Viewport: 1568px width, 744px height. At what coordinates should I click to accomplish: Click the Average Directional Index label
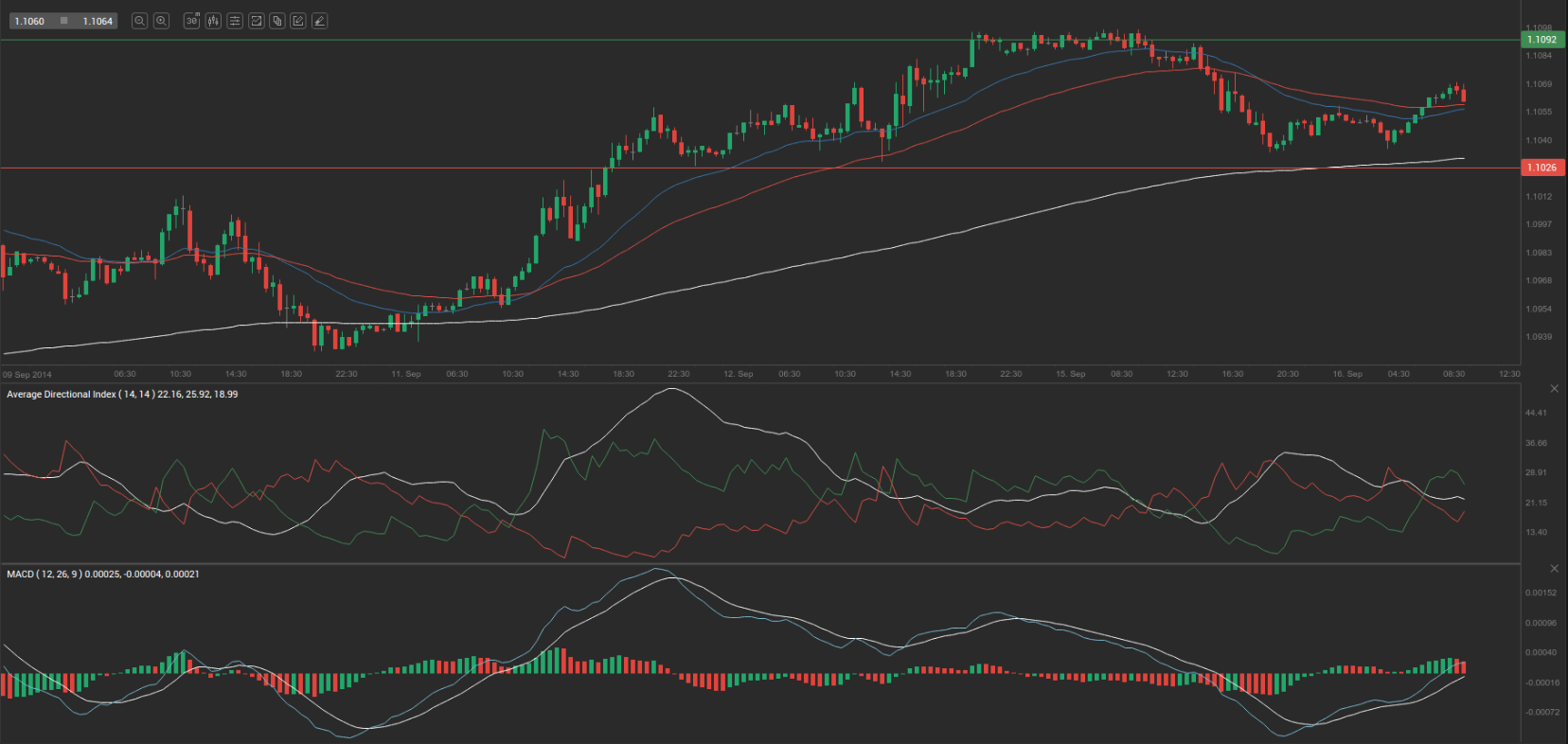pos(62,394)
